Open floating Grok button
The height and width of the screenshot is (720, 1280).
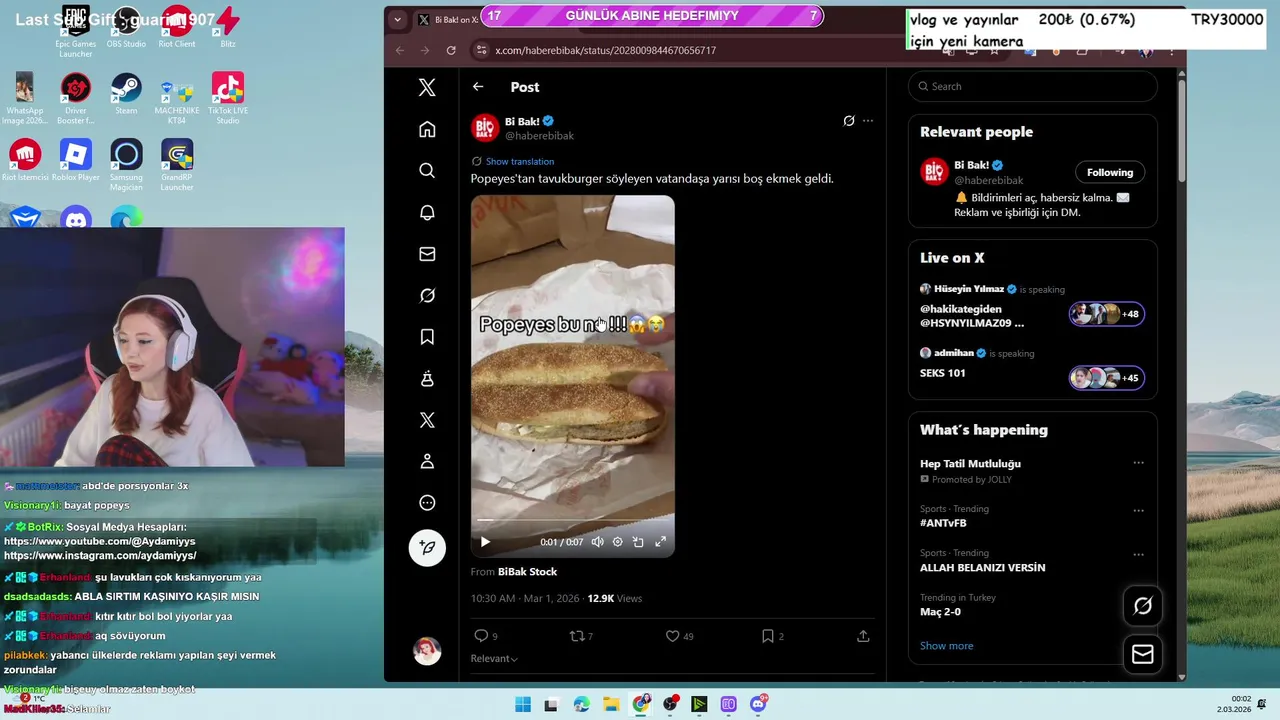[1143, 605]
